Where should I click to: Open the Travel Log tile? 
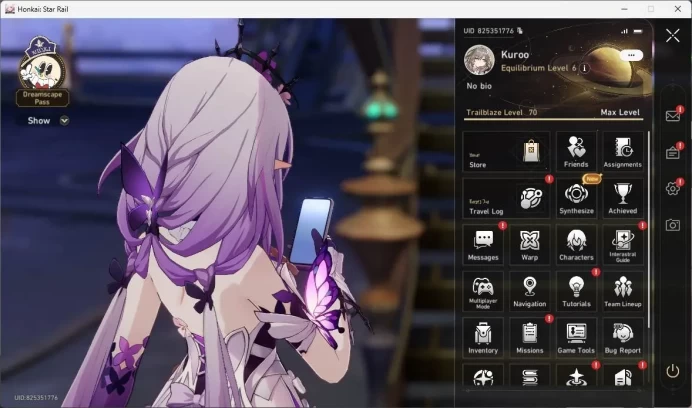(506, 198)
